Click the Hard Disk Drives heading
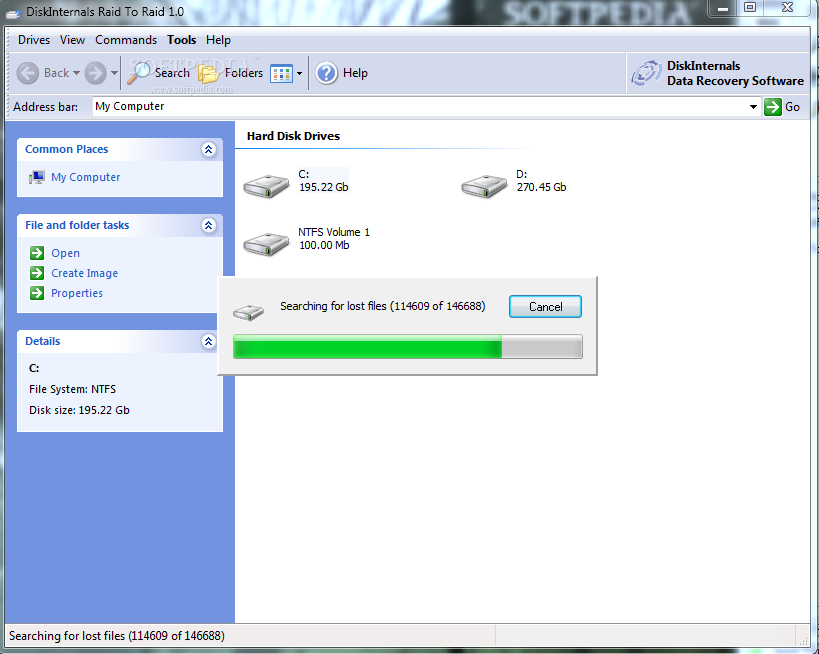The image size is (819, 654). [293, 136]
